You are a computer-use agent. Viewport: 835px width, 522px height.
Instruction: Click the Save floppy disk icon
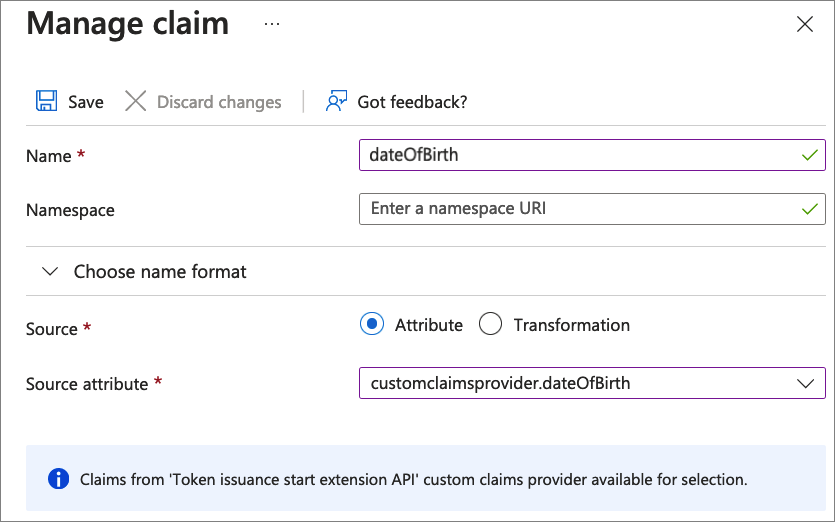click(46, 101)
